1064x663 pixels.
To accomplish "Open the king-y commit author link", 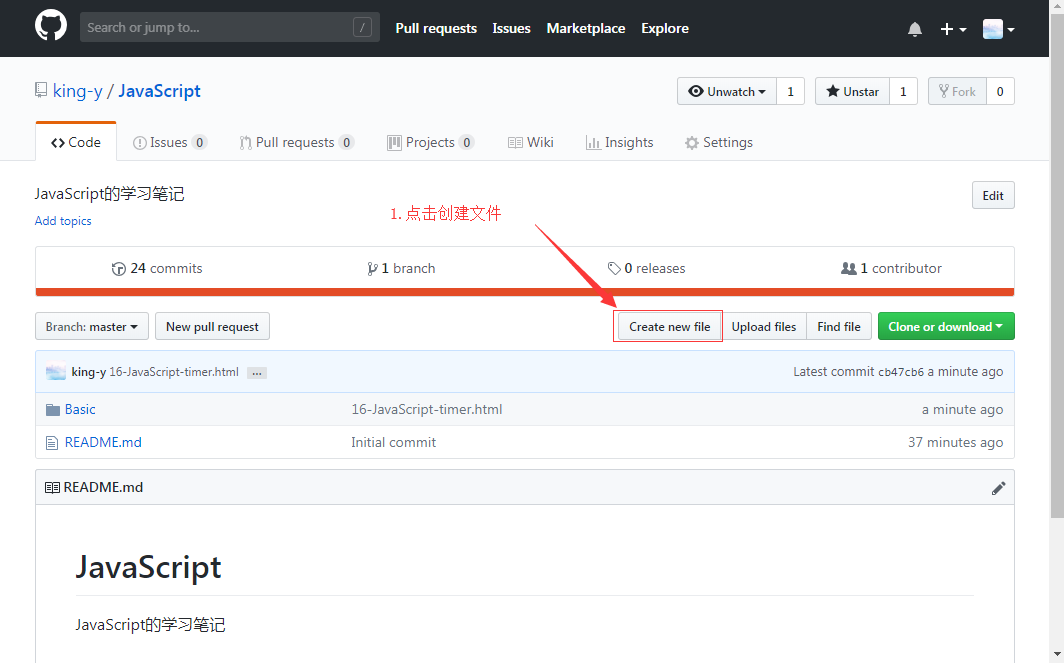I will pos(89,372).
